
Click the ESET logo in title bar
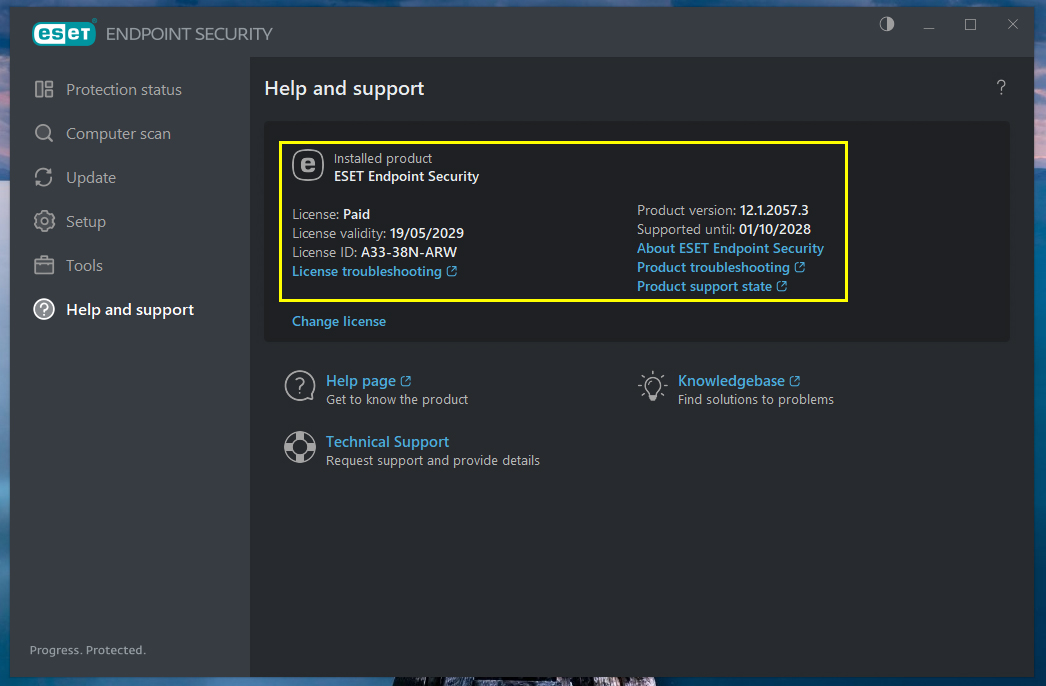pyautogui.click(x=64, y=33)
